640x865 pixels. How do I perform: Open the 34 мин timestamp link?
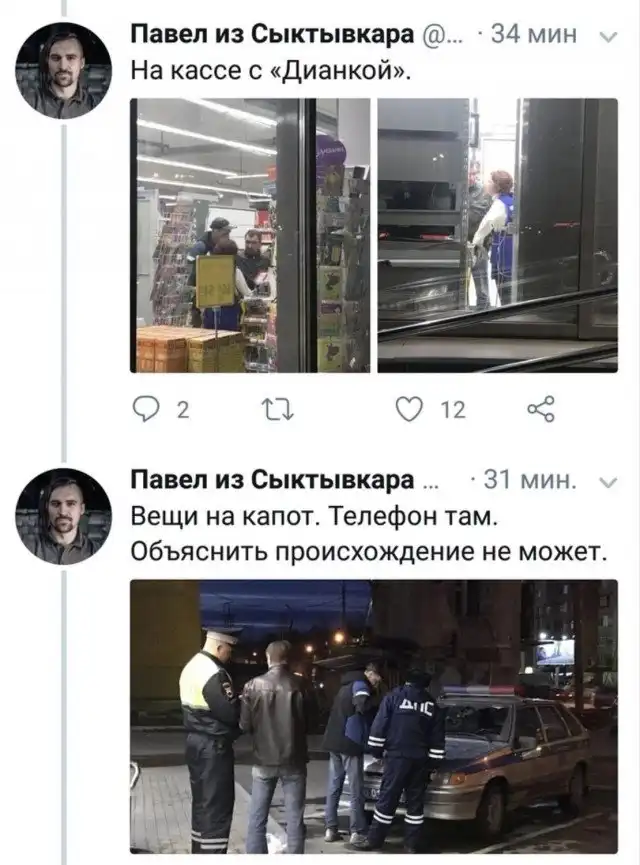[534, 35]
